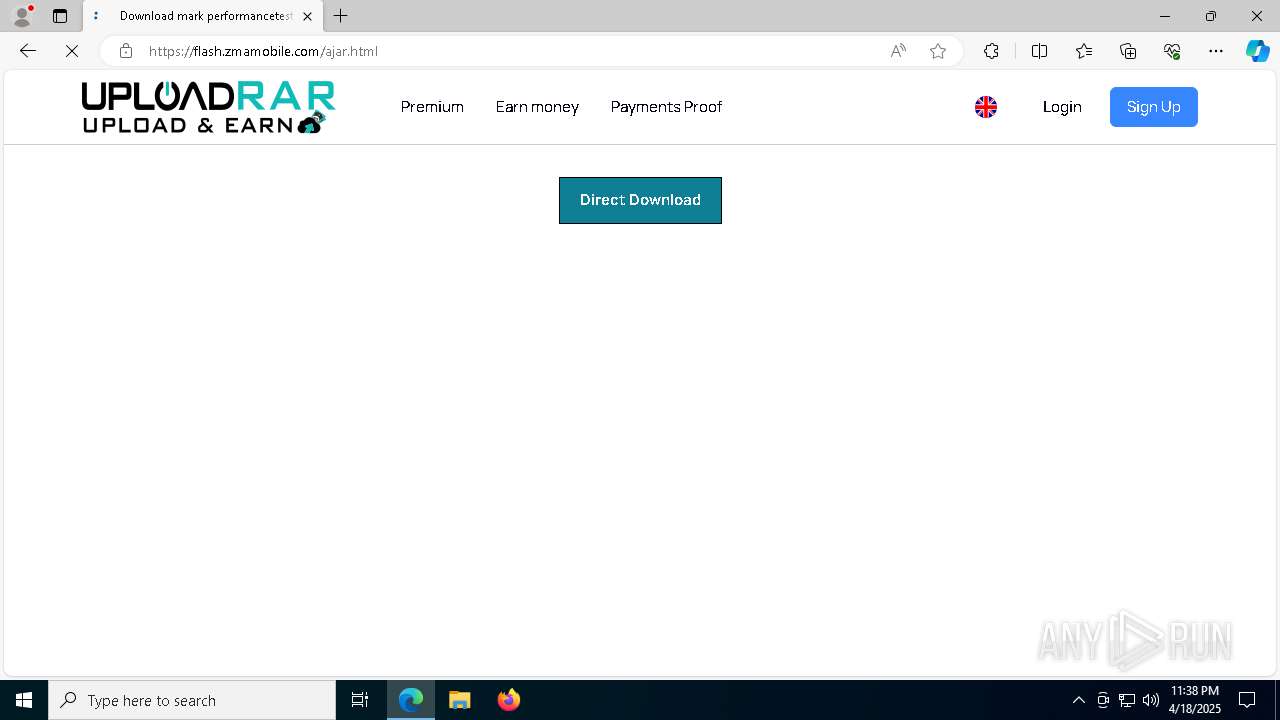This screenshot has width=1280, height=720.
Task: Open Browser essentials heart icon
Action: pos(1172,51)
